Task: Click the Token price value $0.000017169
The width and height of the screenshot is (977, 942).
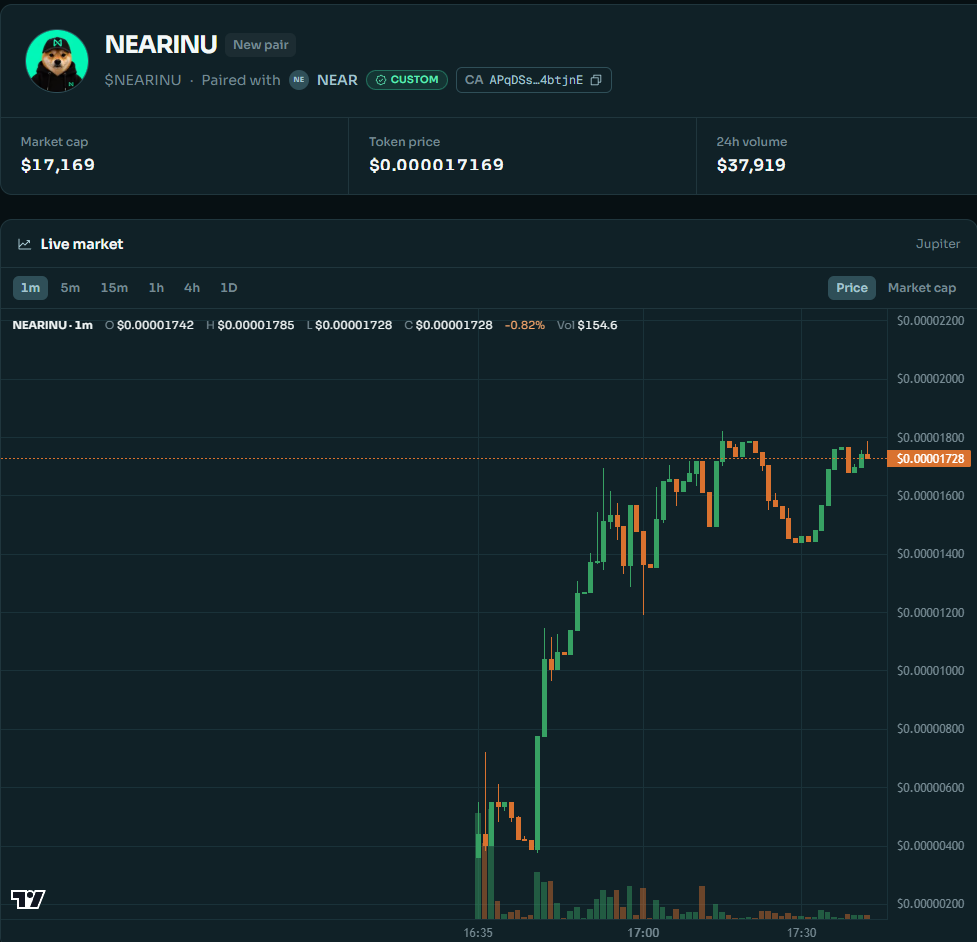Action: [x=436, y=165]
